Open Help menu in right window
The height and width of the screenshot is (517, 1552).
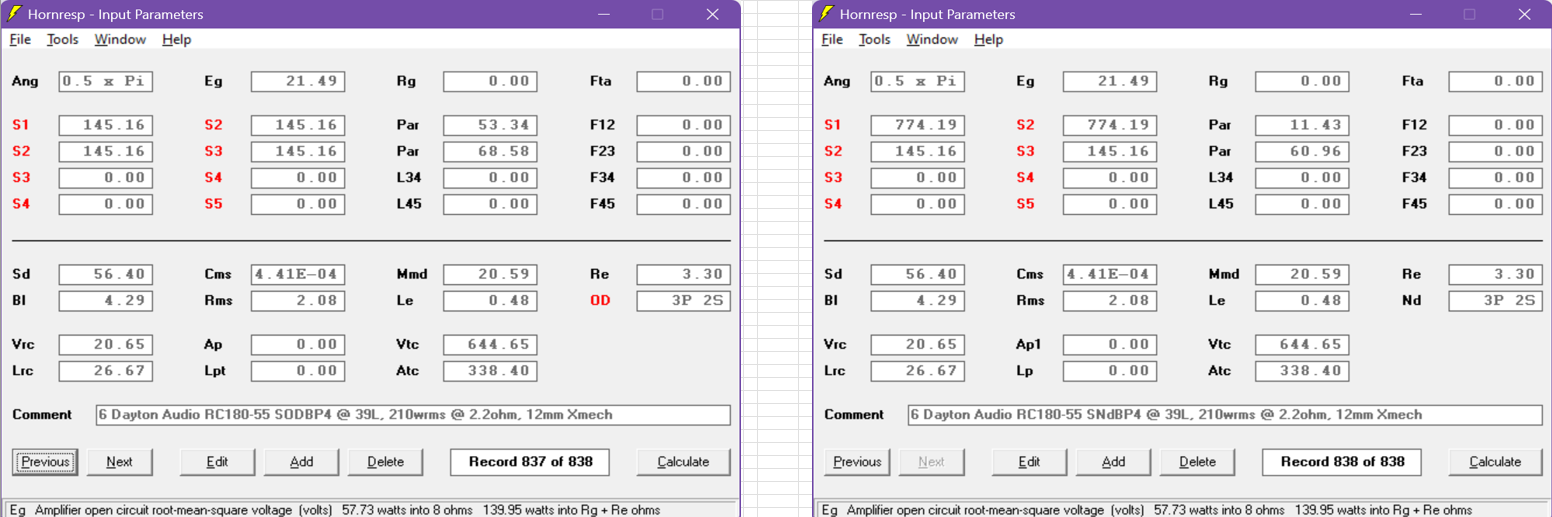click(988, 39)
